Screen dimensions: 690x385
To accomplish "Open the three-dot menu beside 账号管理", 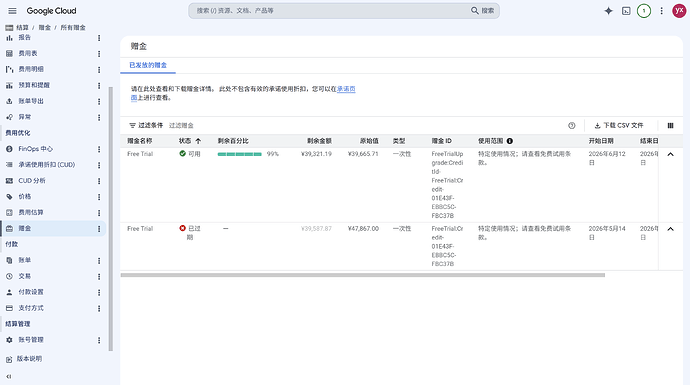I will [99, 341].
